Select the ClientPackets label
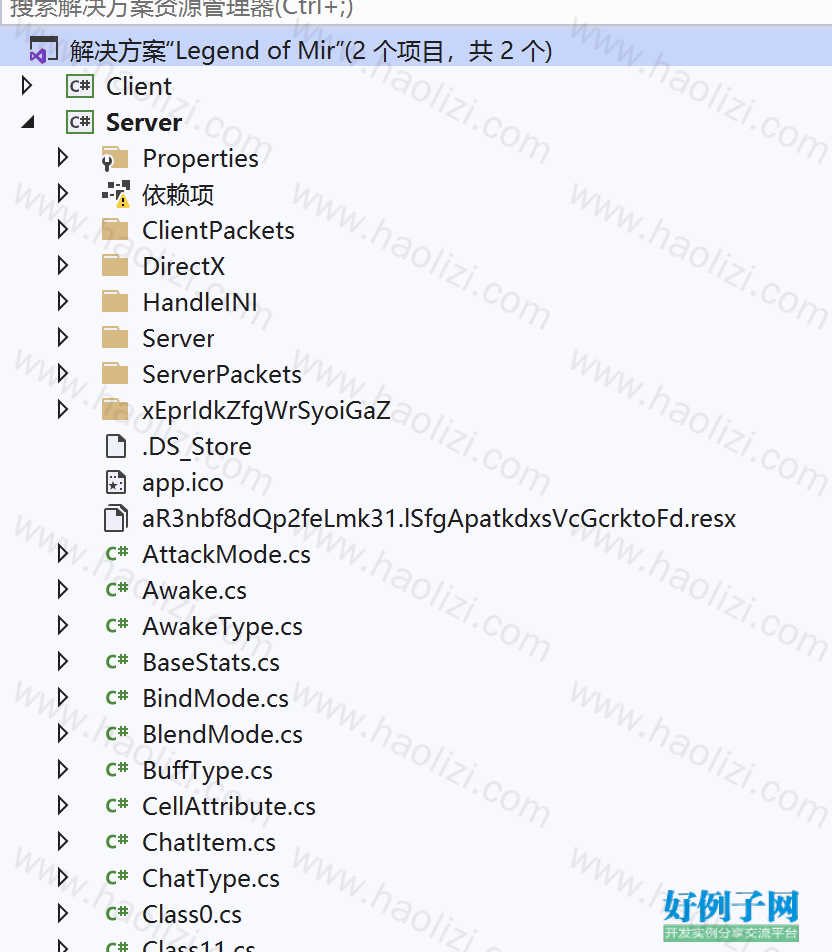The width and height of the screenshot is (832, 952). 219,231
